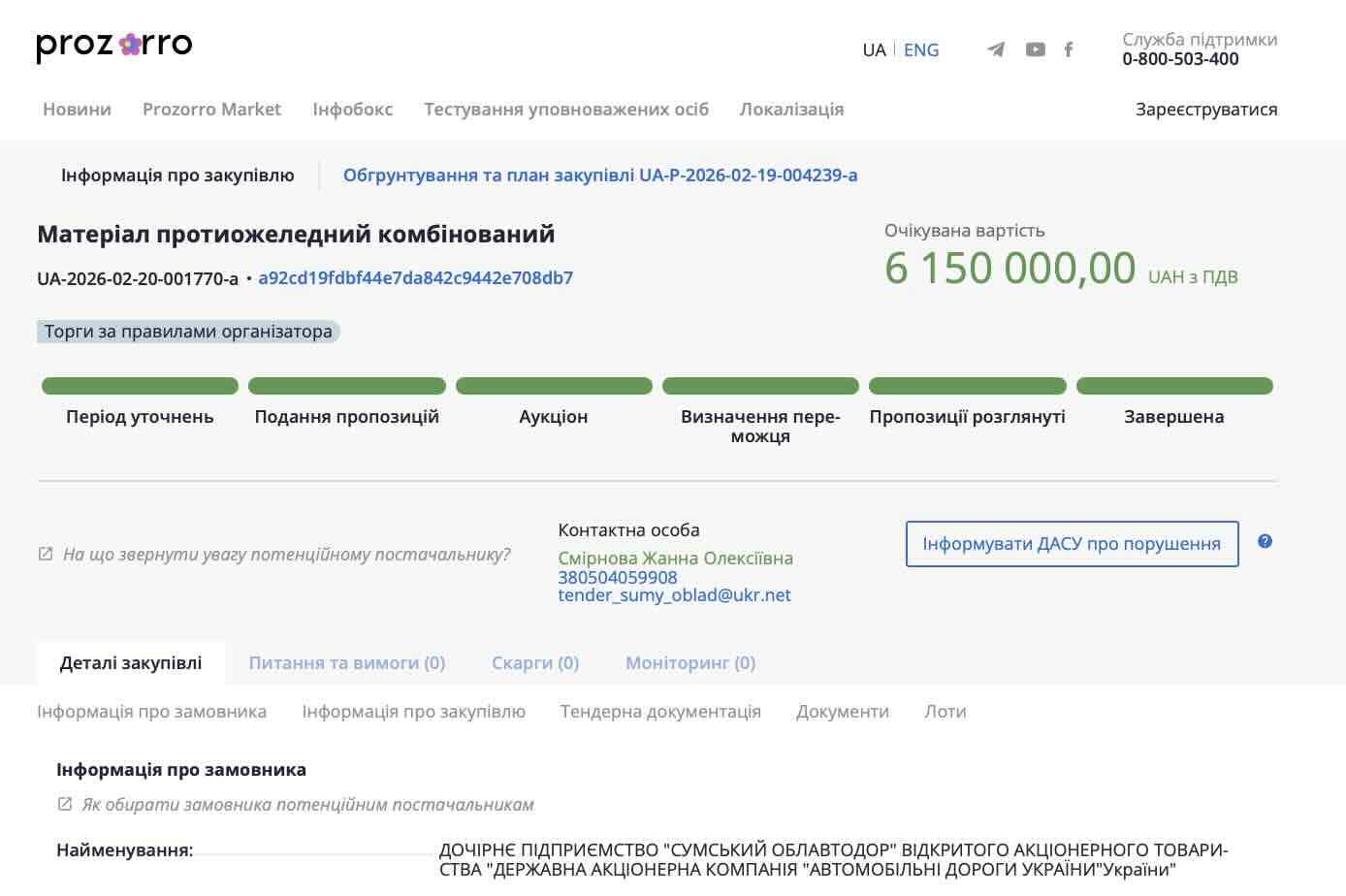
Task: Open "Prozorro Market" from the menu
Action: 212,109
